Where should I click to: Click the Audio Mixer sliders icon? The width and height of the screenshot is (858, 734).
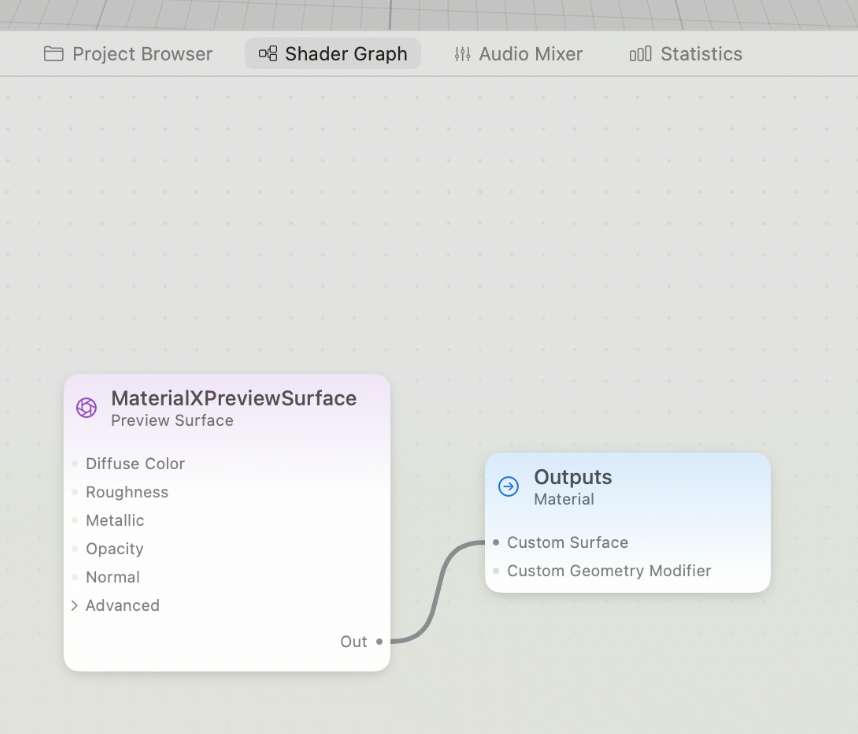pyautogui.click(x=462, y=54)
